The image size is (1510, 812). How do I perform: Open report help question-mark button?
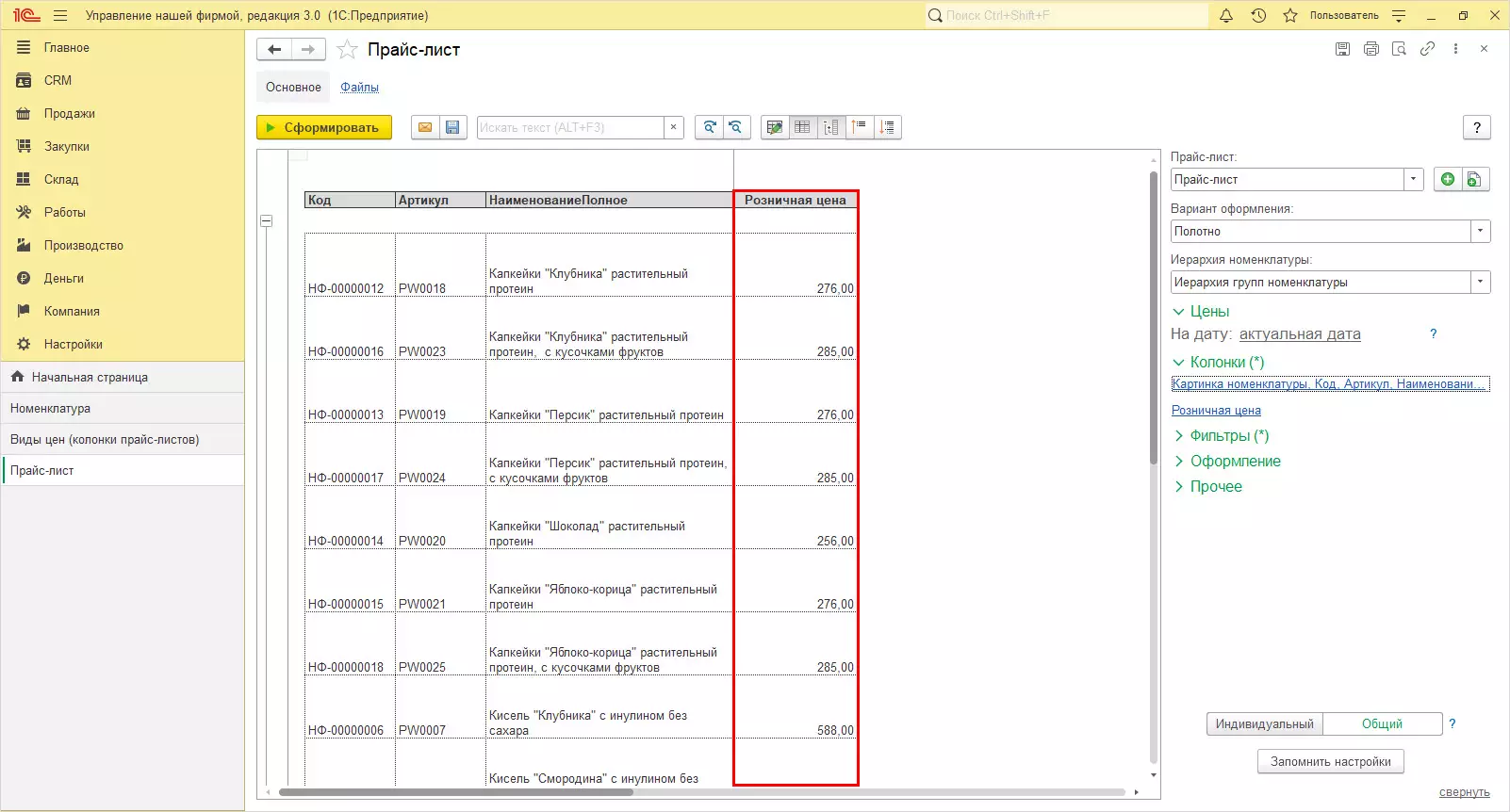(x=1477, y=127)
